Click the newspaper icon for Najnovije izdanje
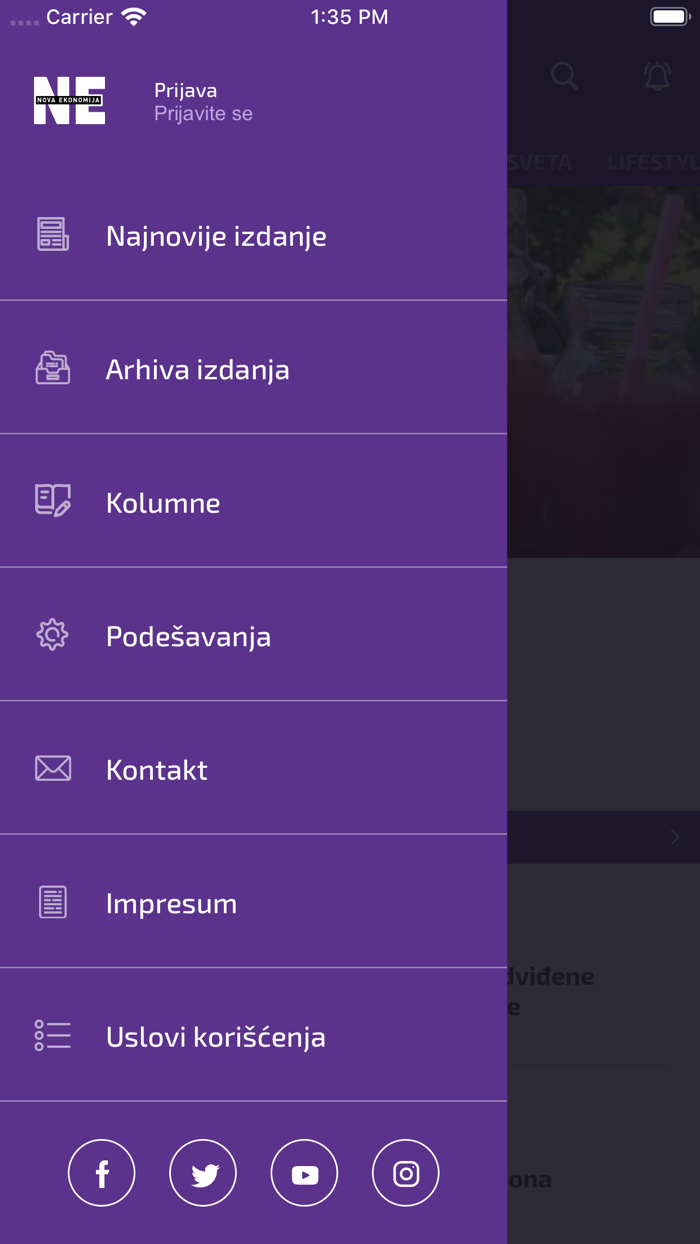The width and height of the screenshot is (700, 1244). (x=51, y=234)
